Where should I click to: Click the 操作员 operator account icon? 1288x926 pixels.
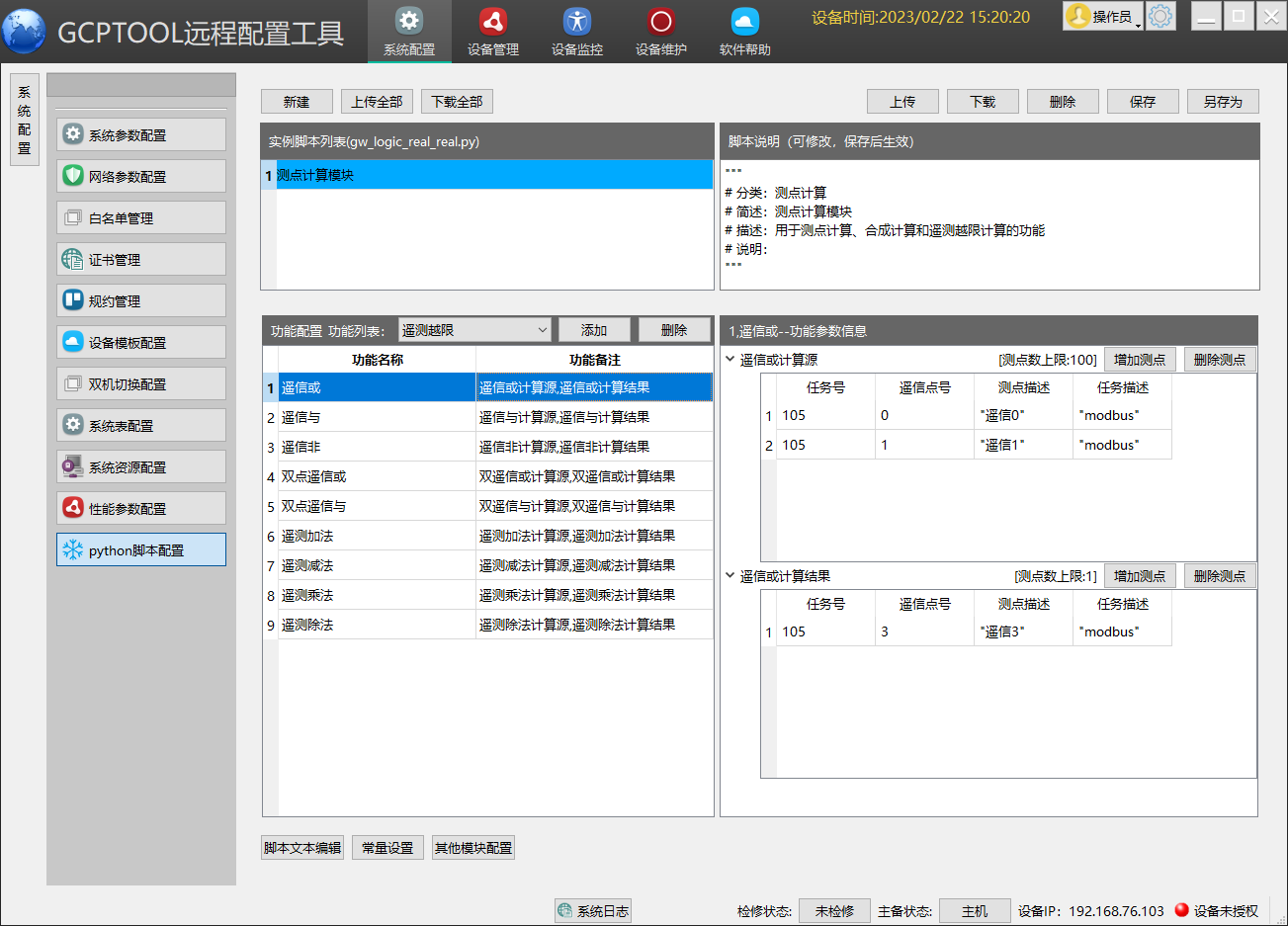(1078, 15)
